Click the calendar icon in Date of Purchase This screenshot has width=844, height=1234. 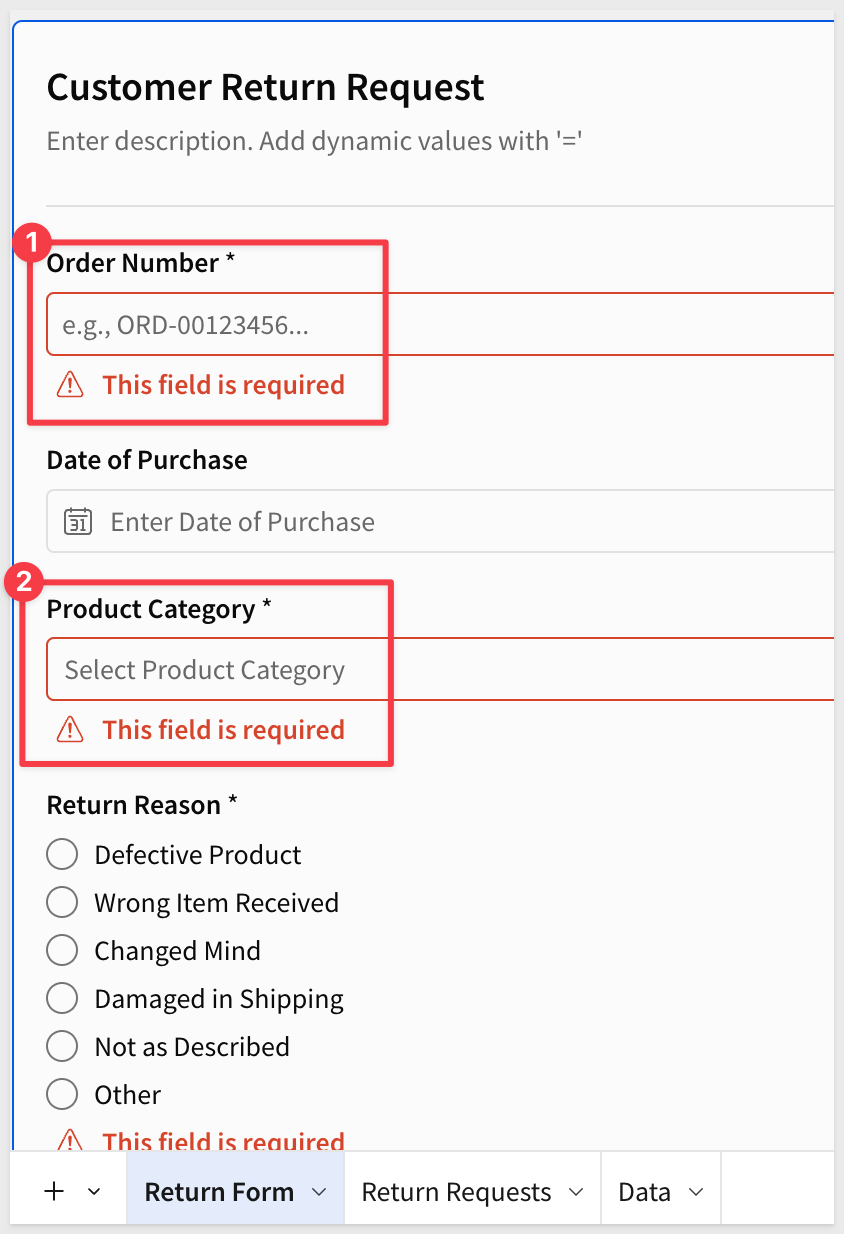coord(78,521)
